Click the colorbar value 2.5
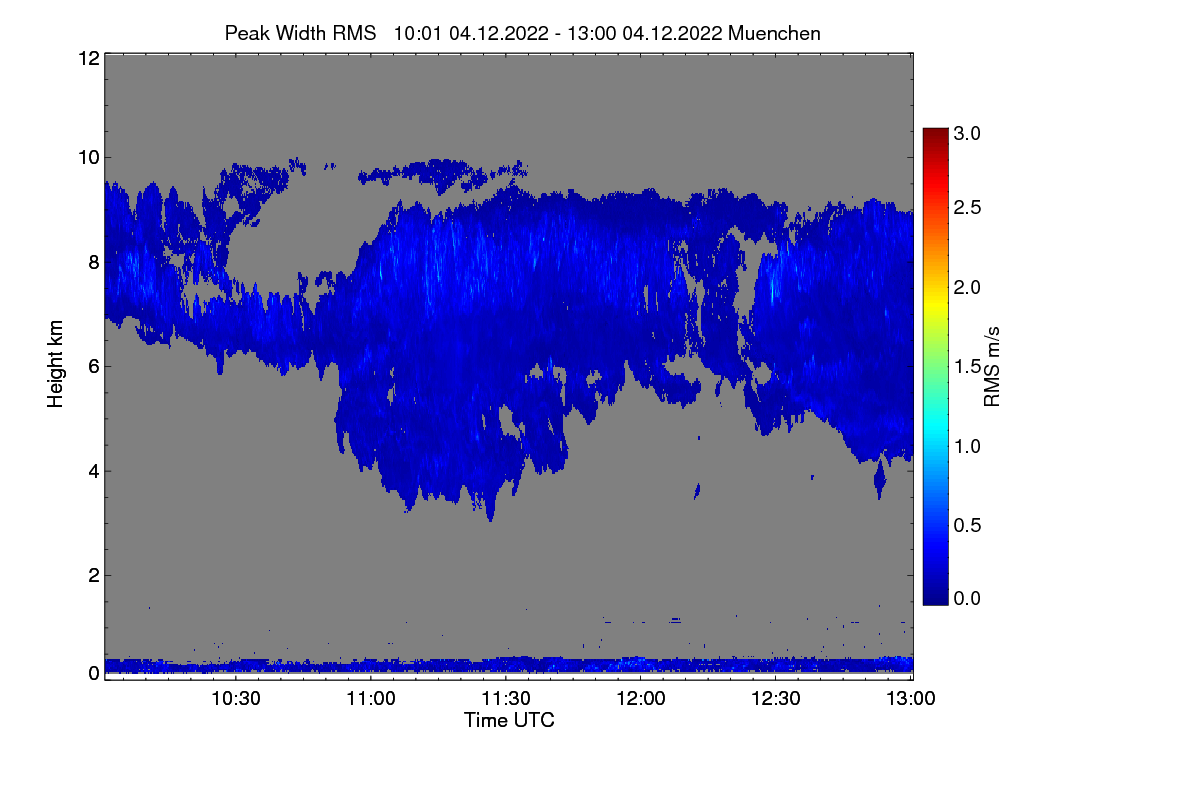This screenshot has height=800, width=1200. (967, 208)
